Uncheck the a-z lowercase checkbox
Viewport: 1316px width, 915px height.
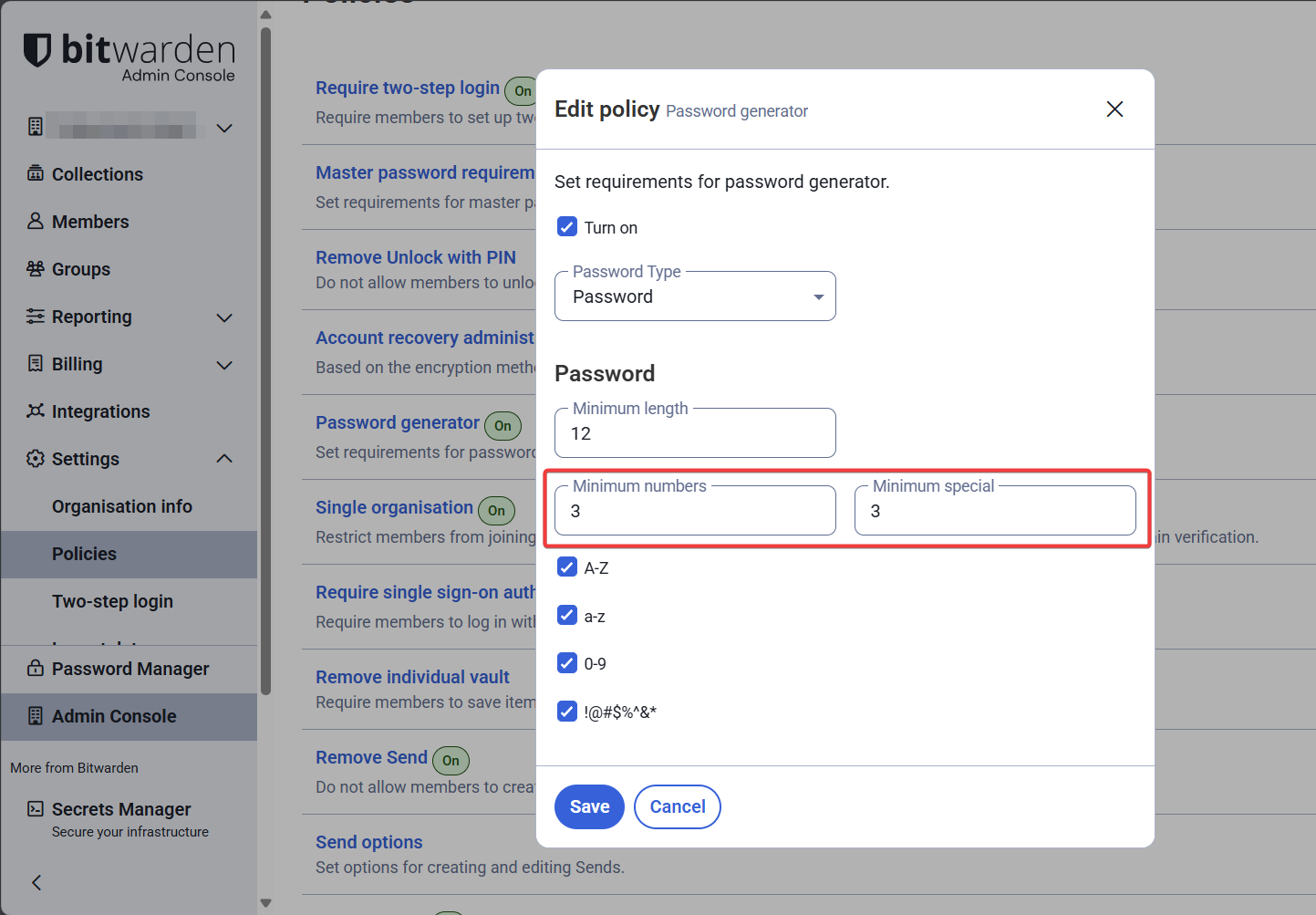click(x=567, y=615)
